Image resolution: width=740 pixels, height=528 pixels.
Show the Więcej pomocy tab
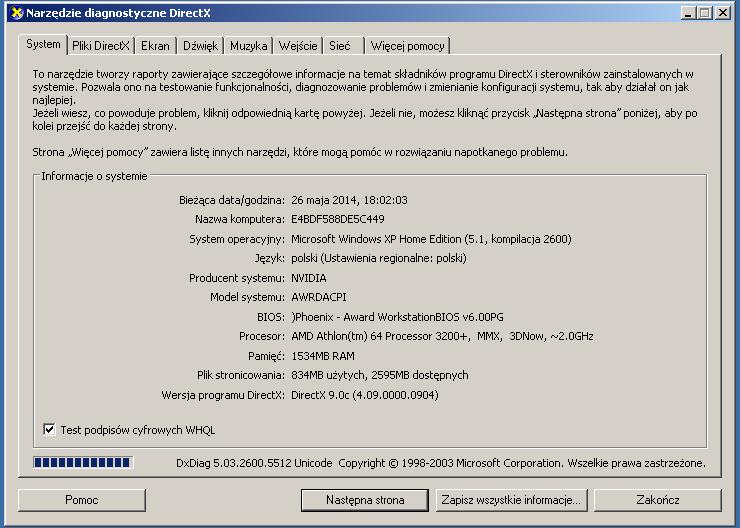[x=407, y=46]
